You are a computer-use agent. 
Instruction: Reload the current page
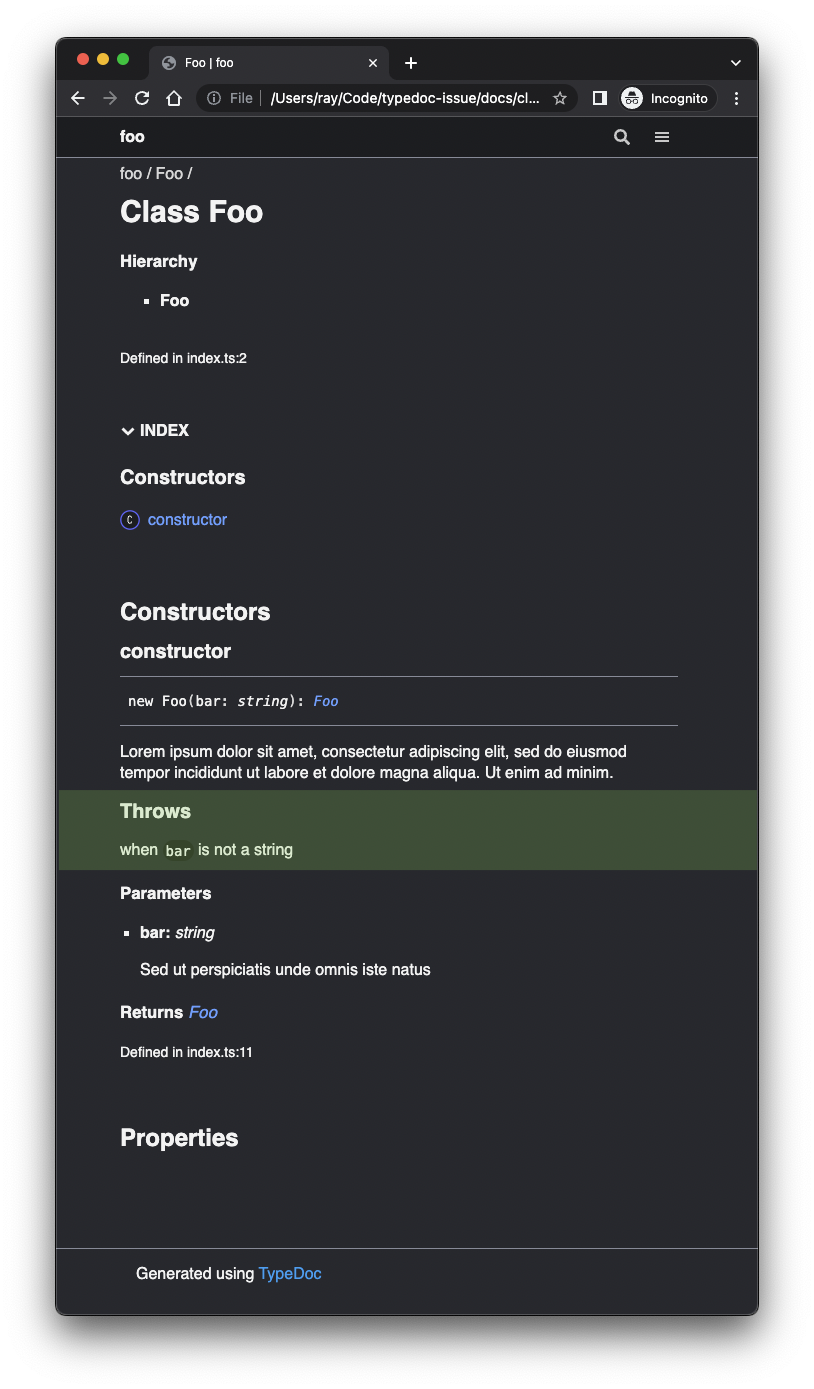click(x=142, y=98)
